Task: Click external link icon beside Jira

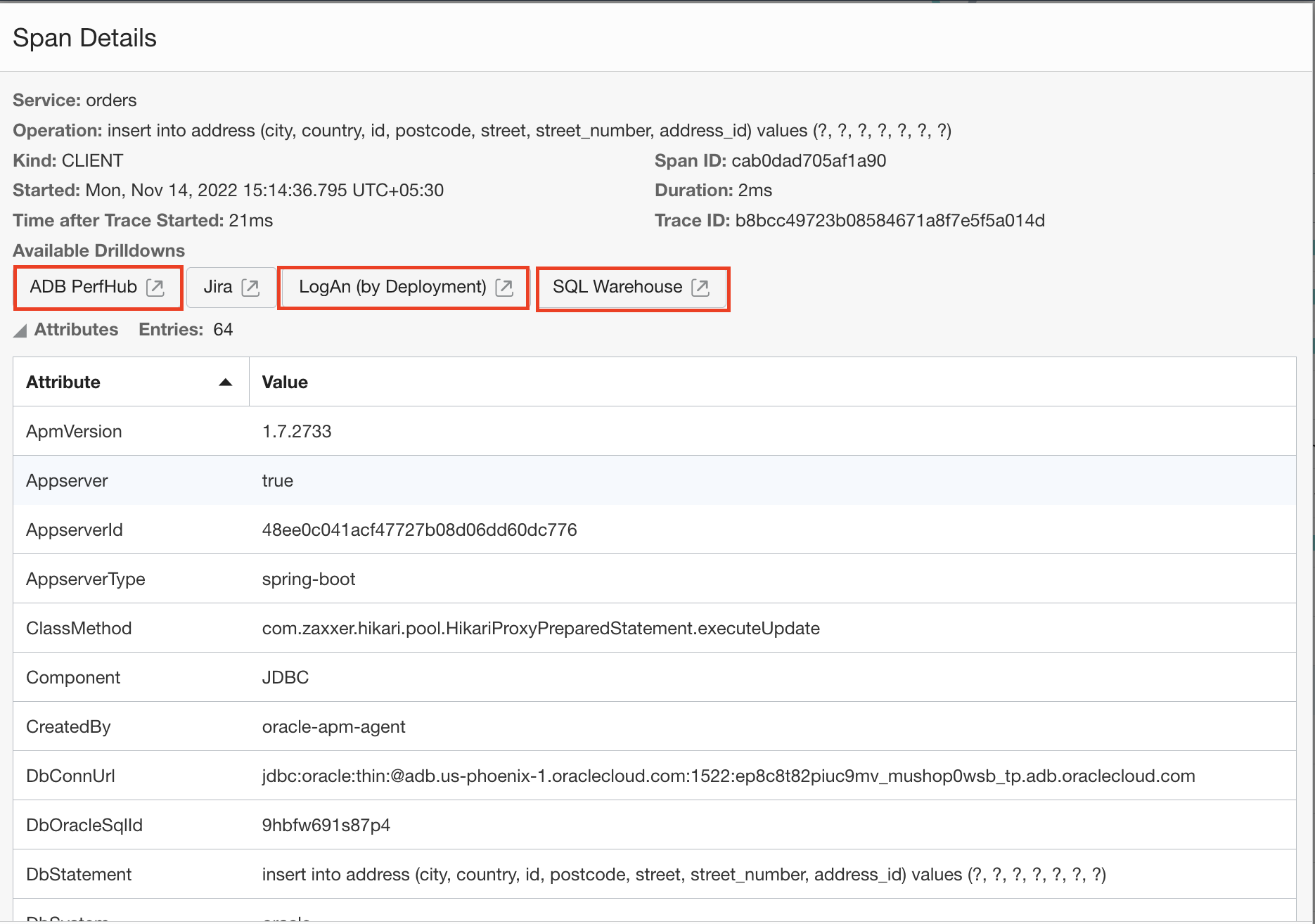Action: 250,287
